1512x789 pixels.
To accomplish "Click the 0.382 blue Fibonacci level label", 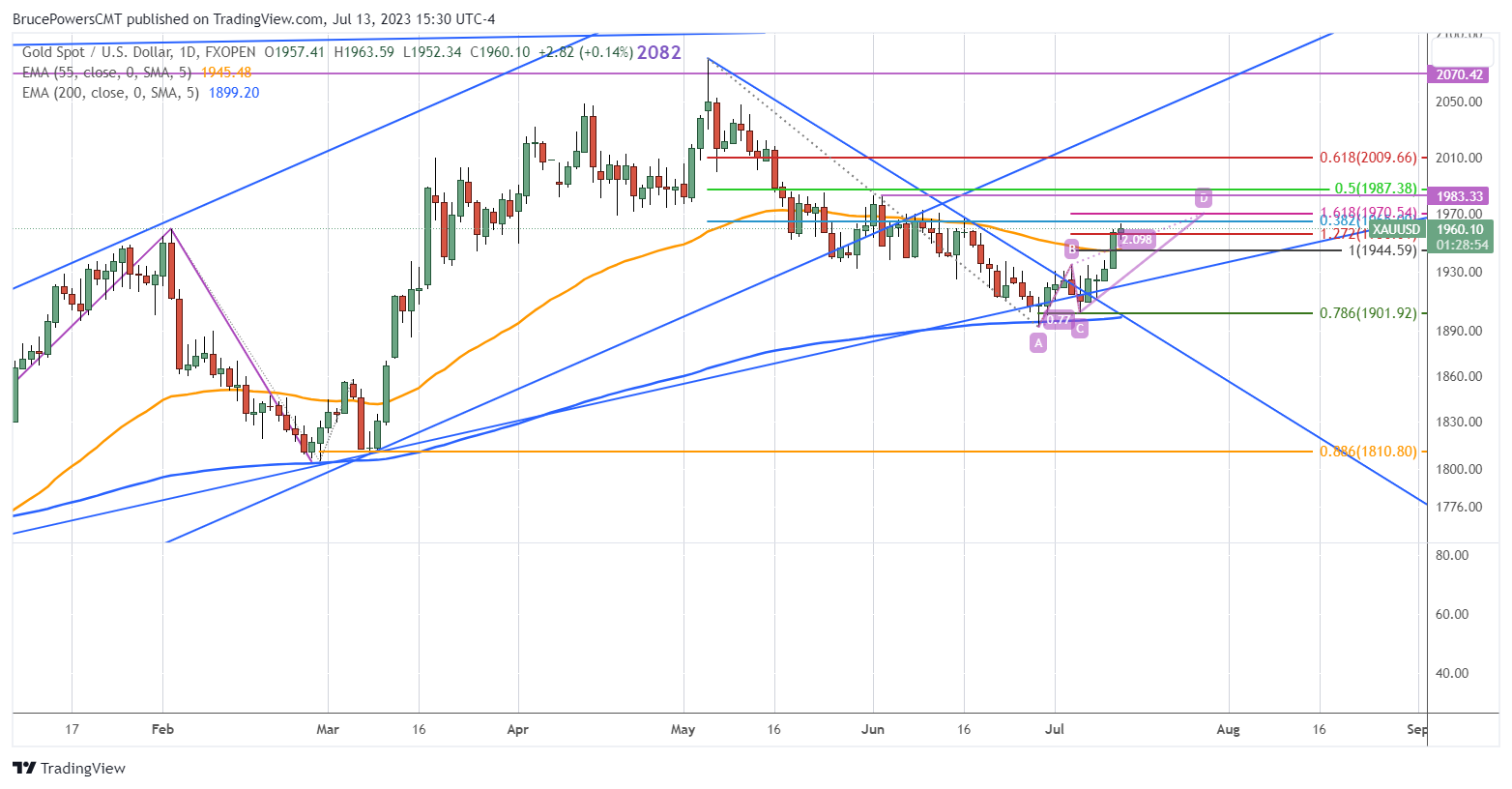I will click(x=1345, y=220).
